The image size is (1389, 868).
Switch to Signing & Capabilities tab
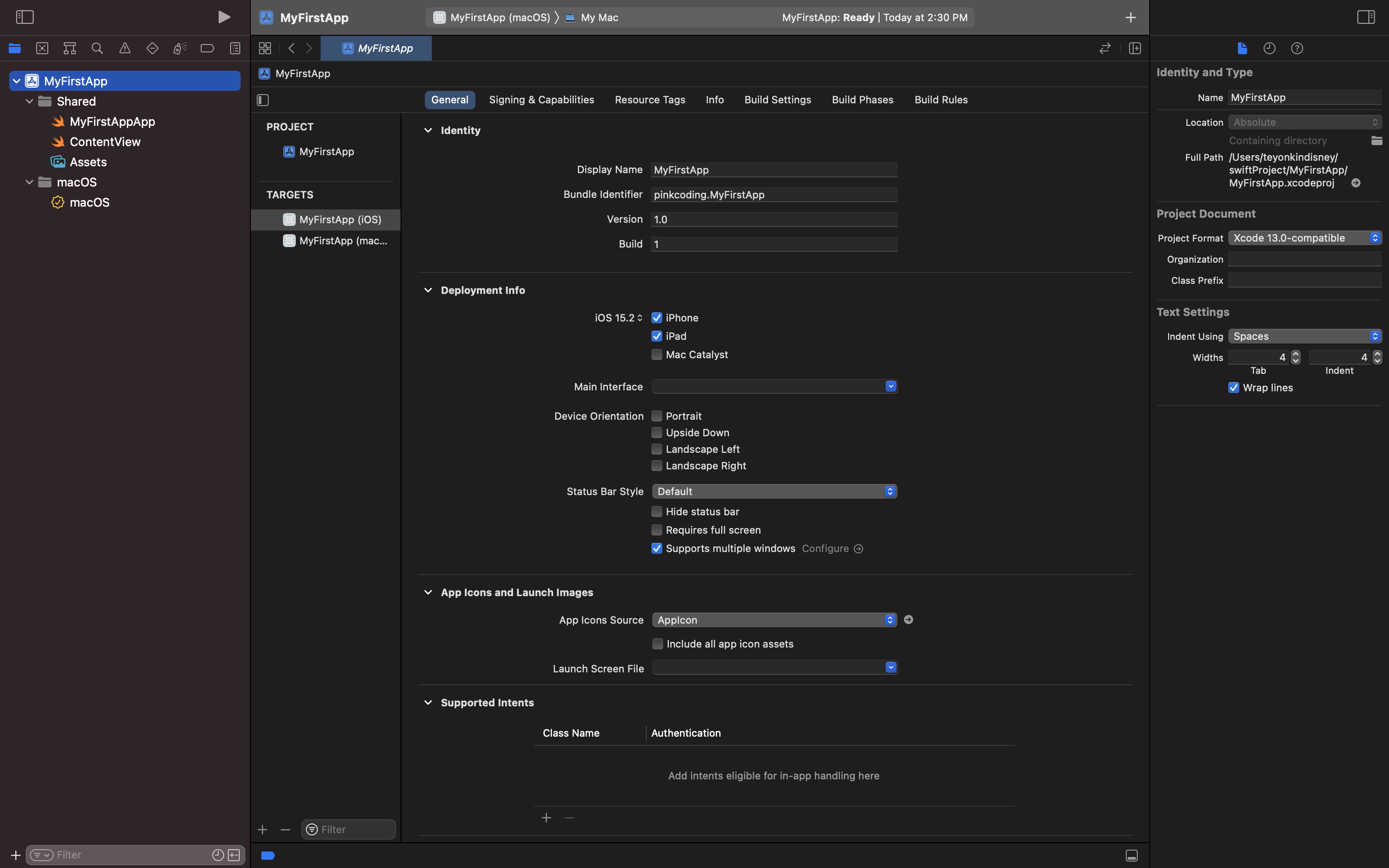coord(541,99)
